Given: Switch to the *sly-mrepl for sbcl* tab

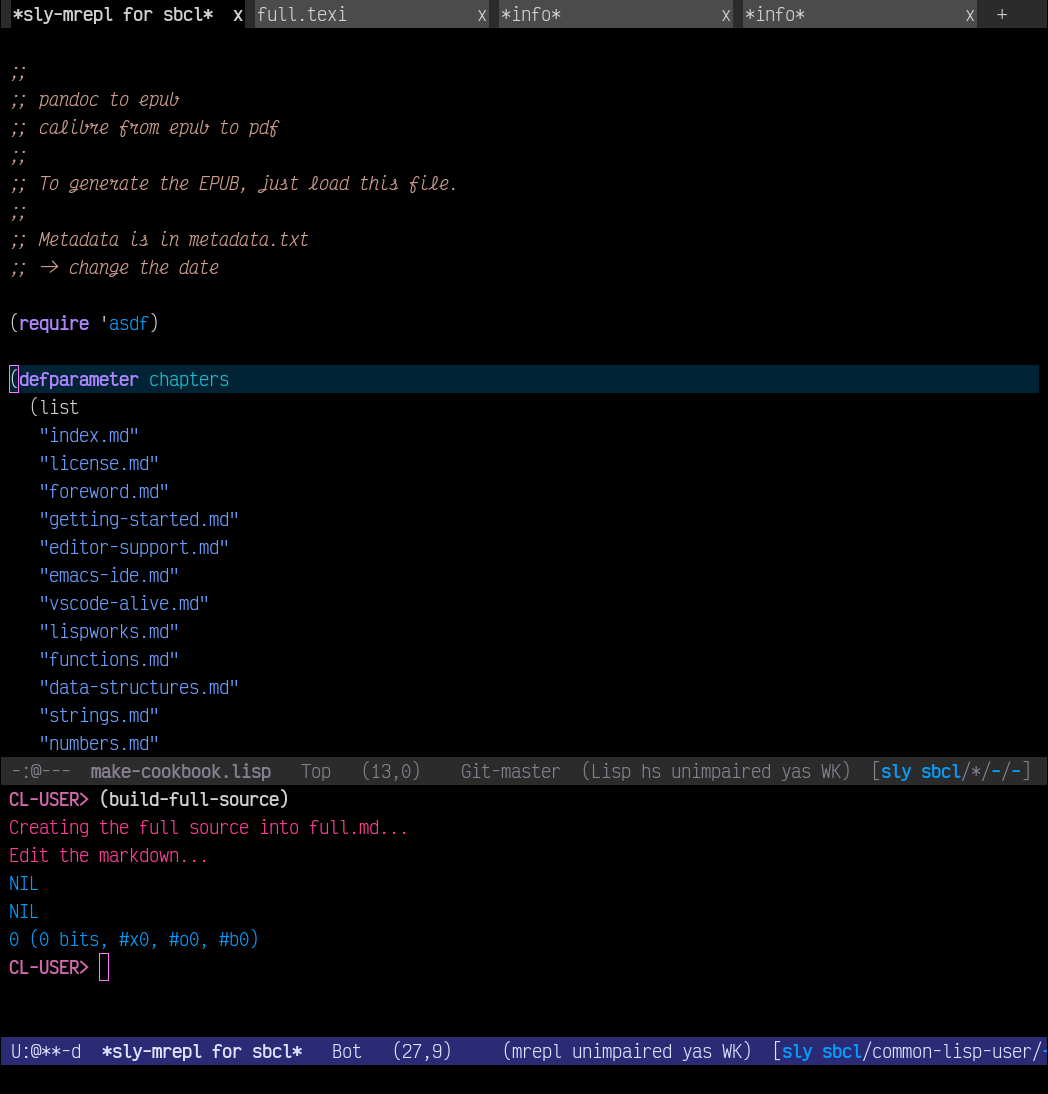Looking at the screenshot, I should (x=113, y=15).
